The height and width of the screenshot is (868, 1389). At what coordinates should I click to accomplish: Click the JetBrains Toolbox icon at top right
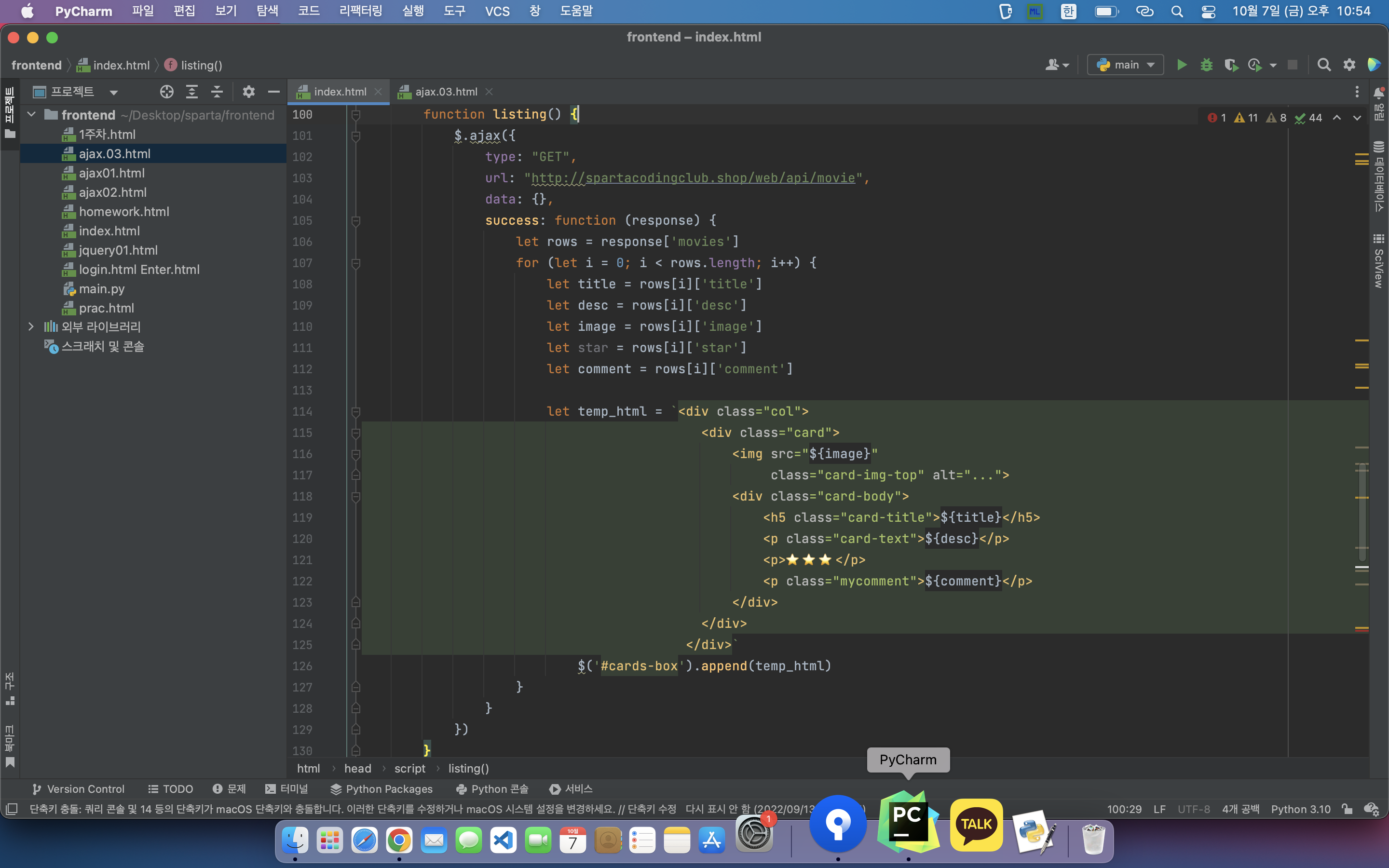[1374, 65]
